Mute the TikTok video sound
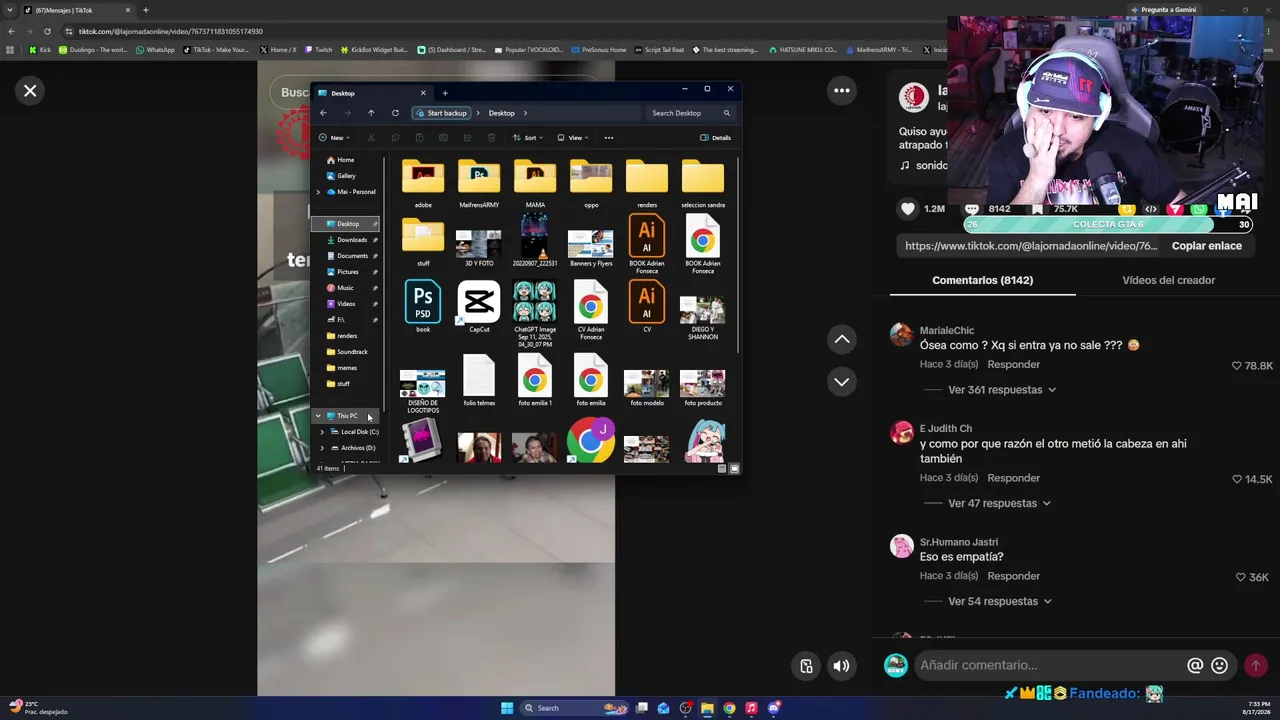The width and height of the screenshot is (1280, 720). coord(842,666)
